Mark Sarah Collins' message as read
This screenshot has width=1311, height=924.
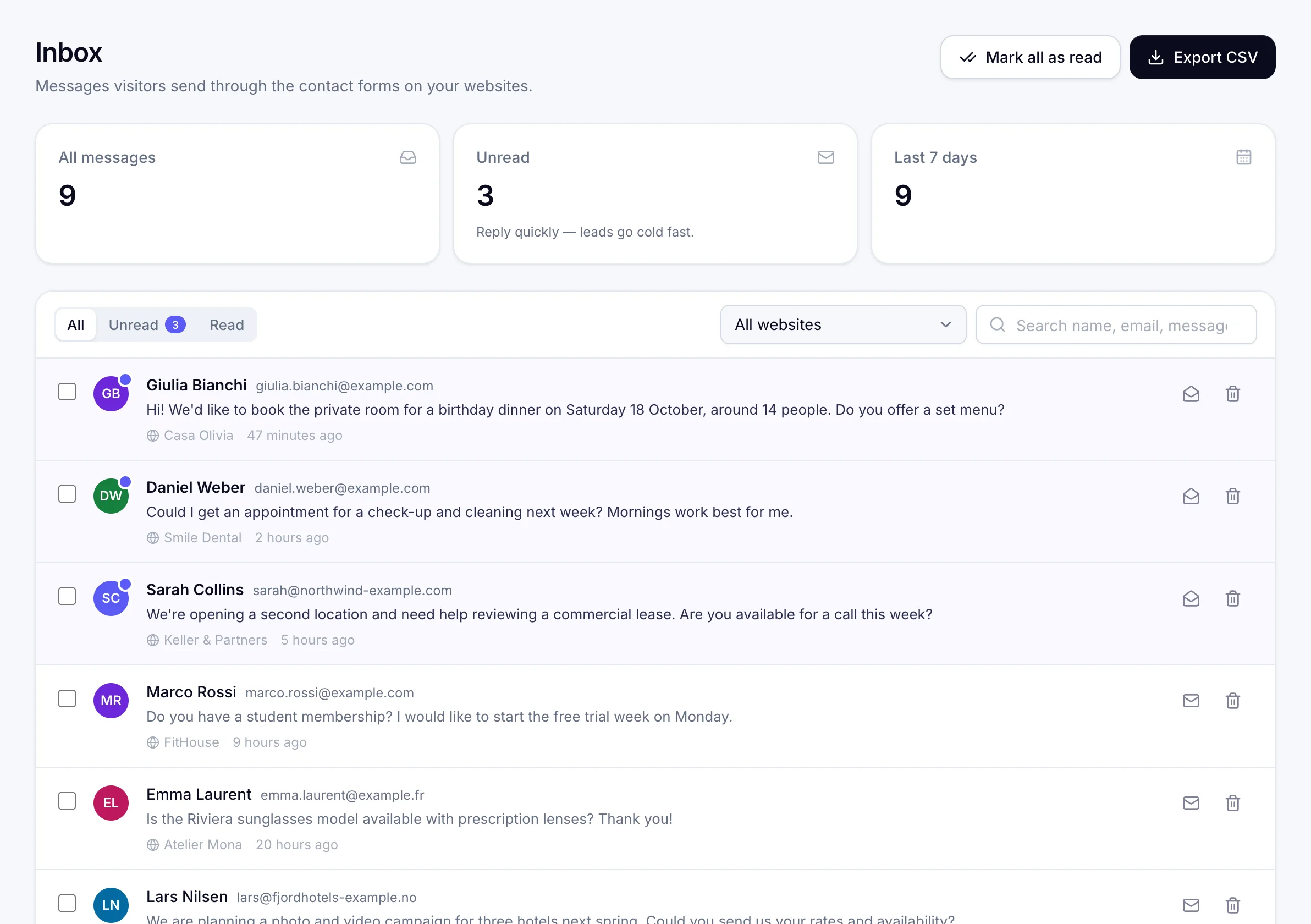(x=1191, y=598)
